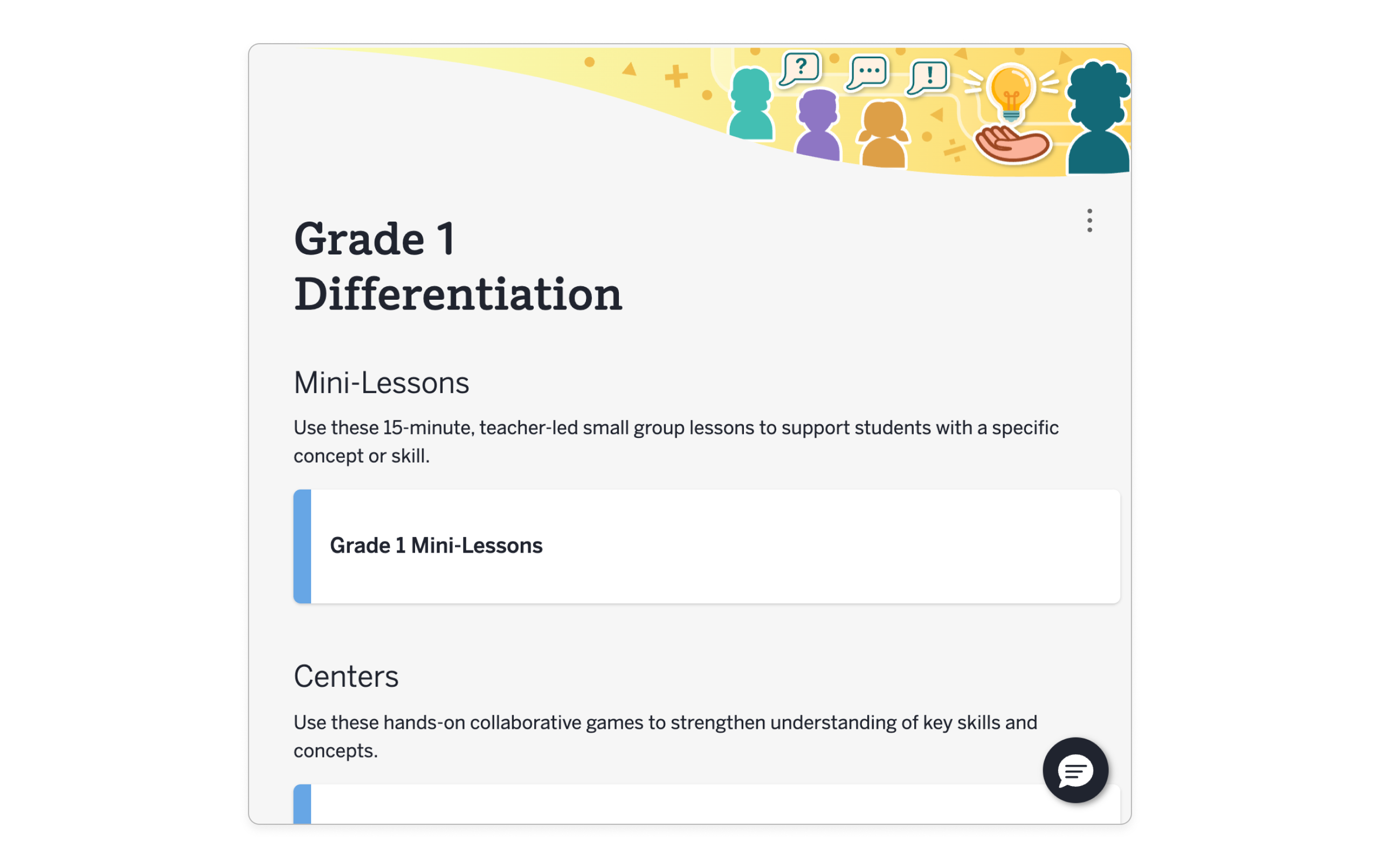Click the Mini-Lessons section heading
The height and width of the screenshot is (868, 1380).
coord(381,382)
